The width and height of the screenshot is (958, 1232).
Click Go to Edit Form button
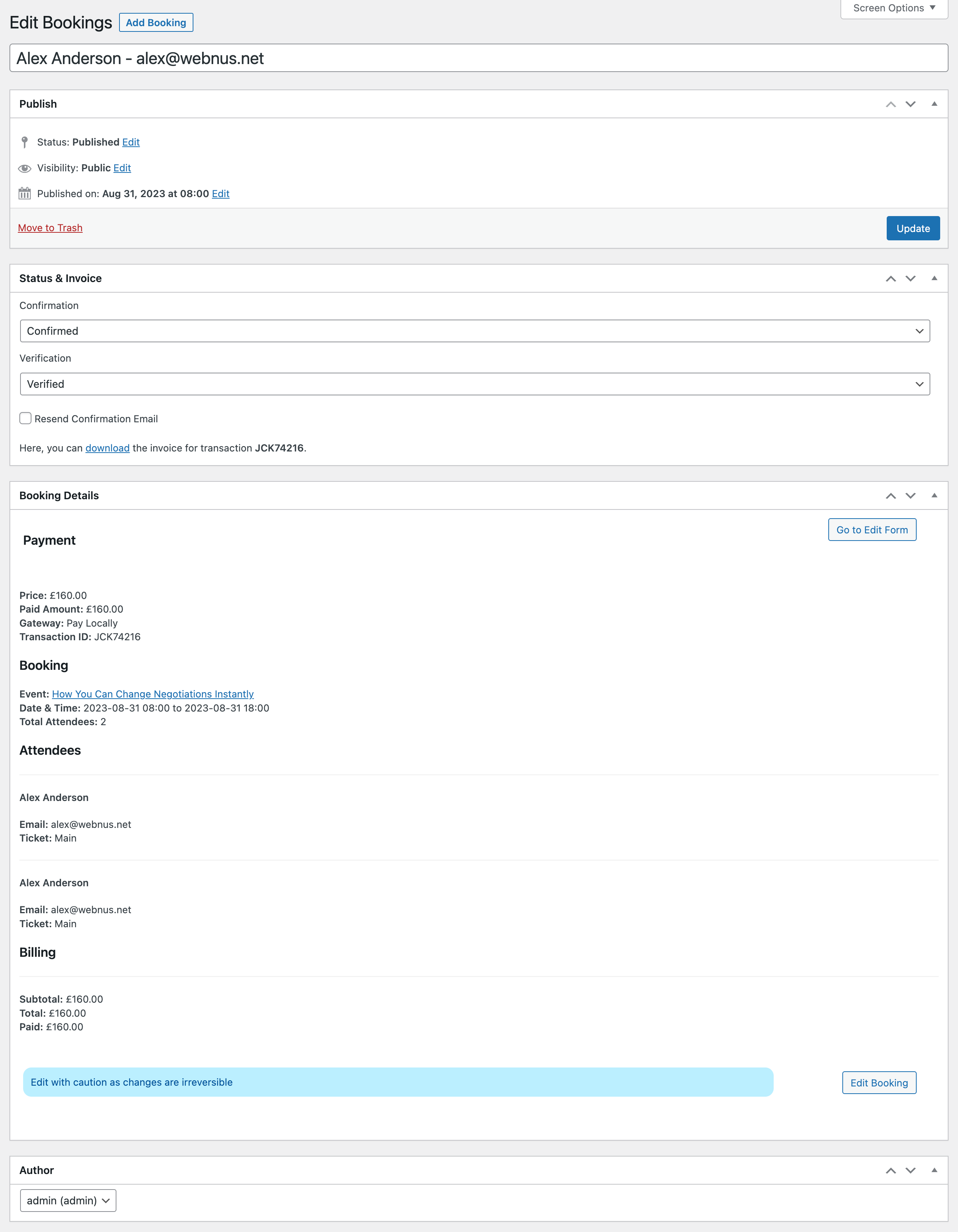tap(872, 530)
